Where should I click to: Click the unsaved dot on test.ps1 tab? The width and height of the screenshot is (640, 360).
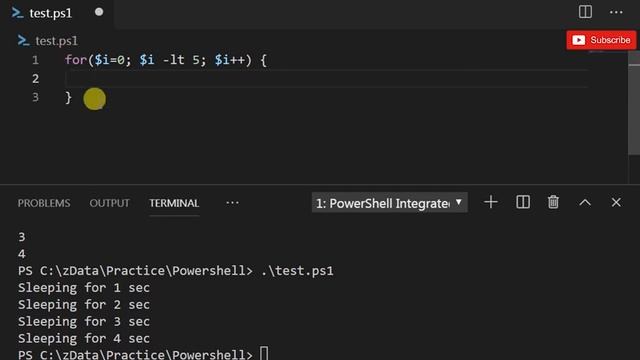99,12
